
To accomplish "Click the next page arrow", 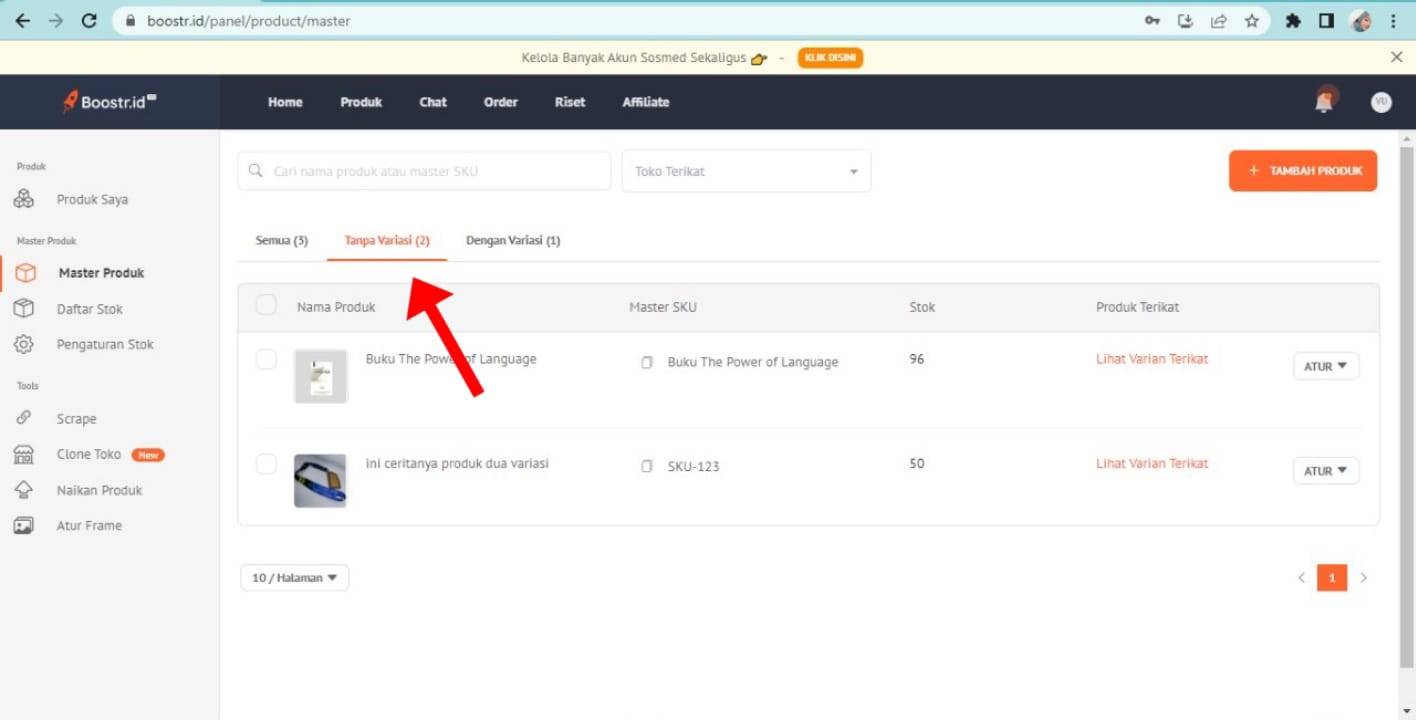I will 1363,578.
